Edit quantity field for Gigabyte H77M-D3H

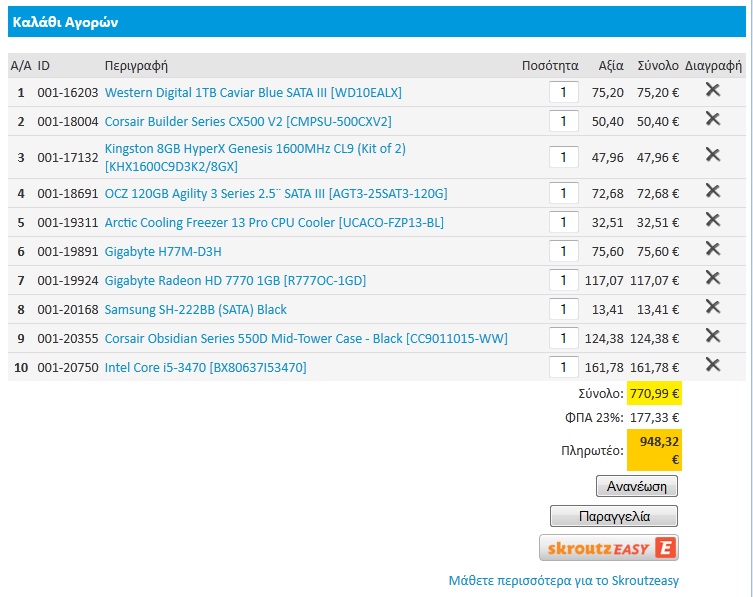(564, 251)
